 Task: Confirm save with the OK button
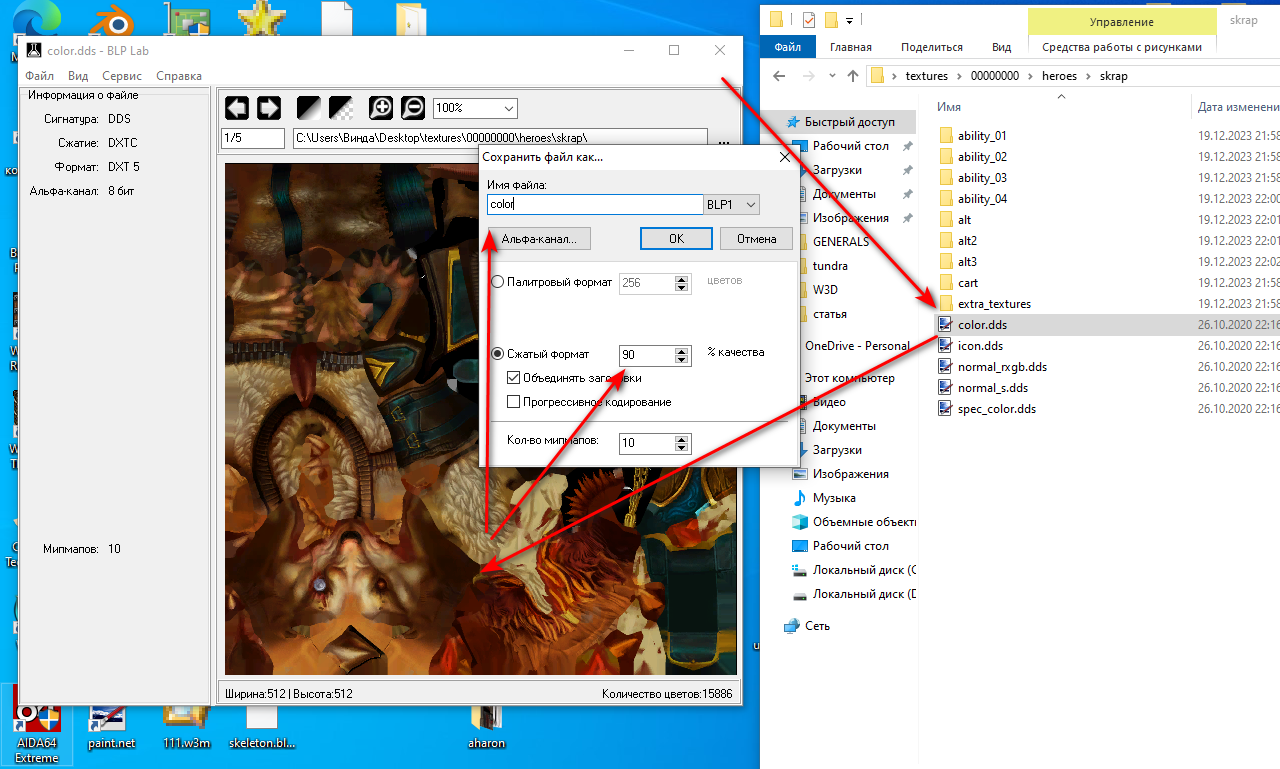coord(676,239)
